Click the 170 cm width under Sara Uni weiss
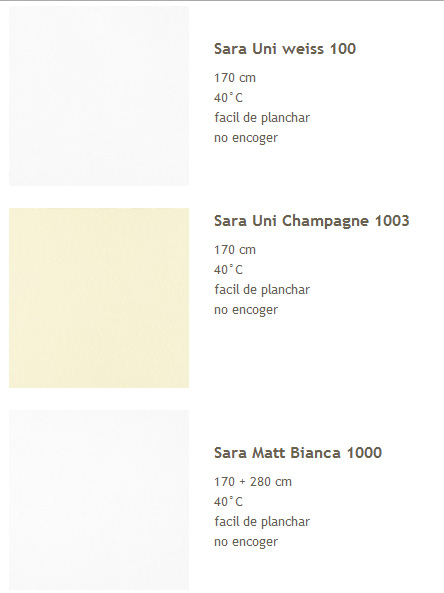 click(235, 78)
